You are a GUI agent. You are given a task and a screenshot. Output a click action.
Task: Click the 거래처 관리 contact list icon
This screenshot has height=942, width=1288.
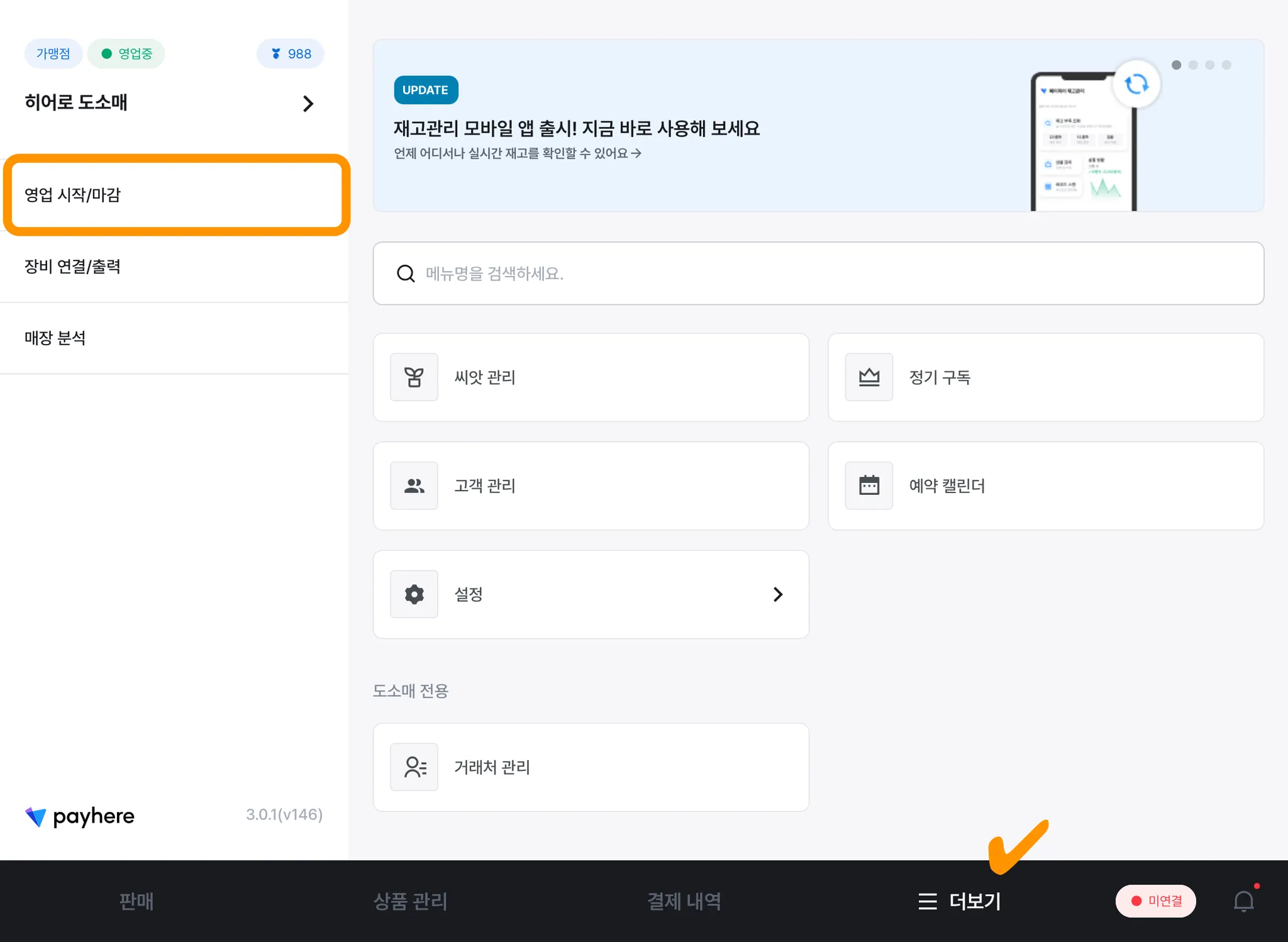tap(414, 767)
